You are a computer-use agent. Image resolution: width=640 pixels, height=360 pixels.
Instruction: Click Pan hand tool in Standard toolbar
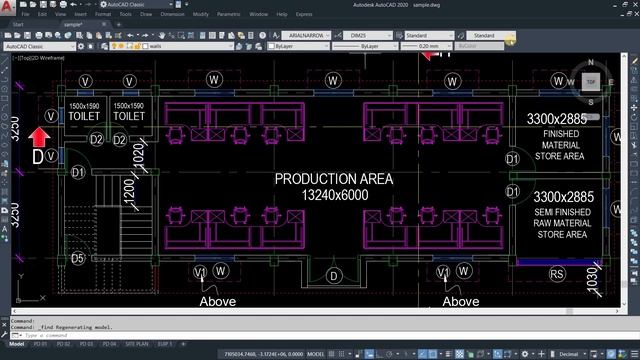162,36
